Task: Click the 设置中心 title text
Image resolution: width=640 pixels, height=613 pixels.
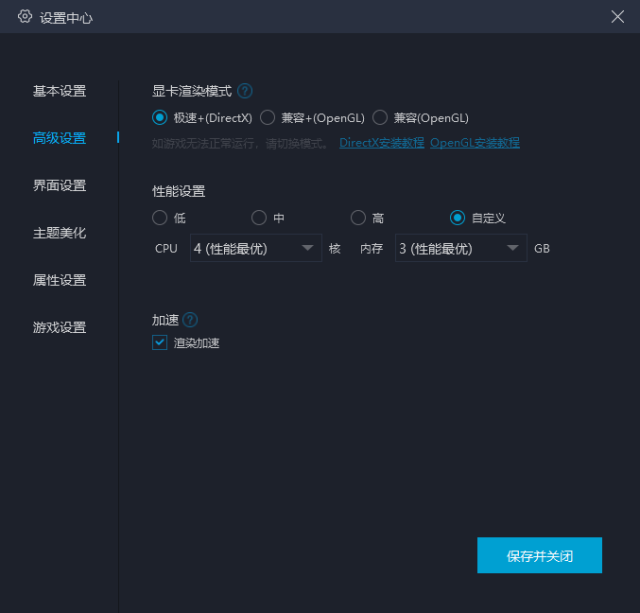Action: 66,18
